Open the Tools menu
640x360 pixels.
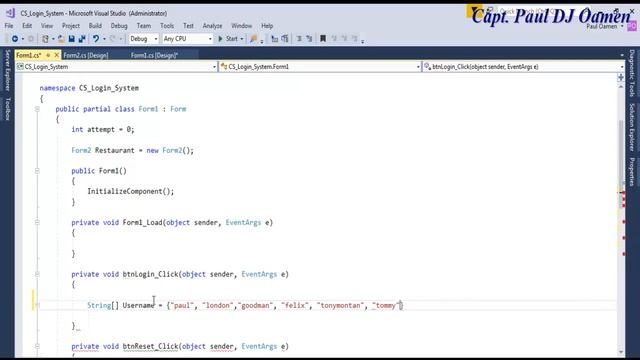coord(167,26)
